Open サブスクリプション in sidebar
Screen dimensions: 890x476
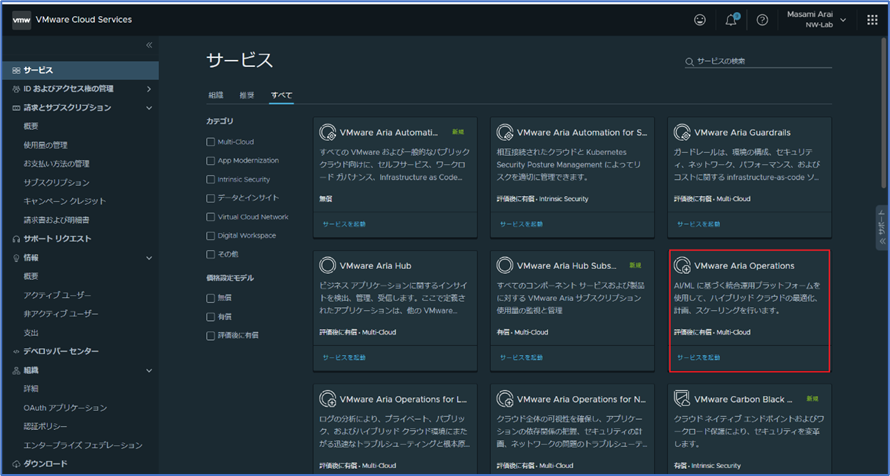tap(56, 183)
